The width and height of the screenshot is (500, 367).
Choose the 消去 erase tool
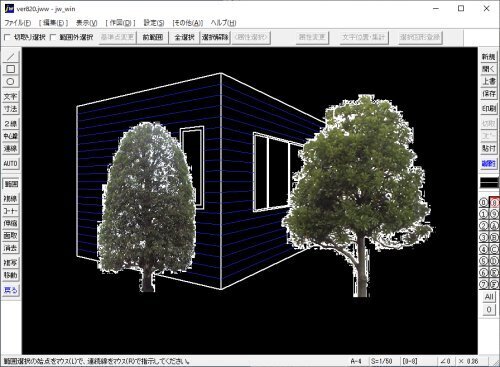pos(11,248)
